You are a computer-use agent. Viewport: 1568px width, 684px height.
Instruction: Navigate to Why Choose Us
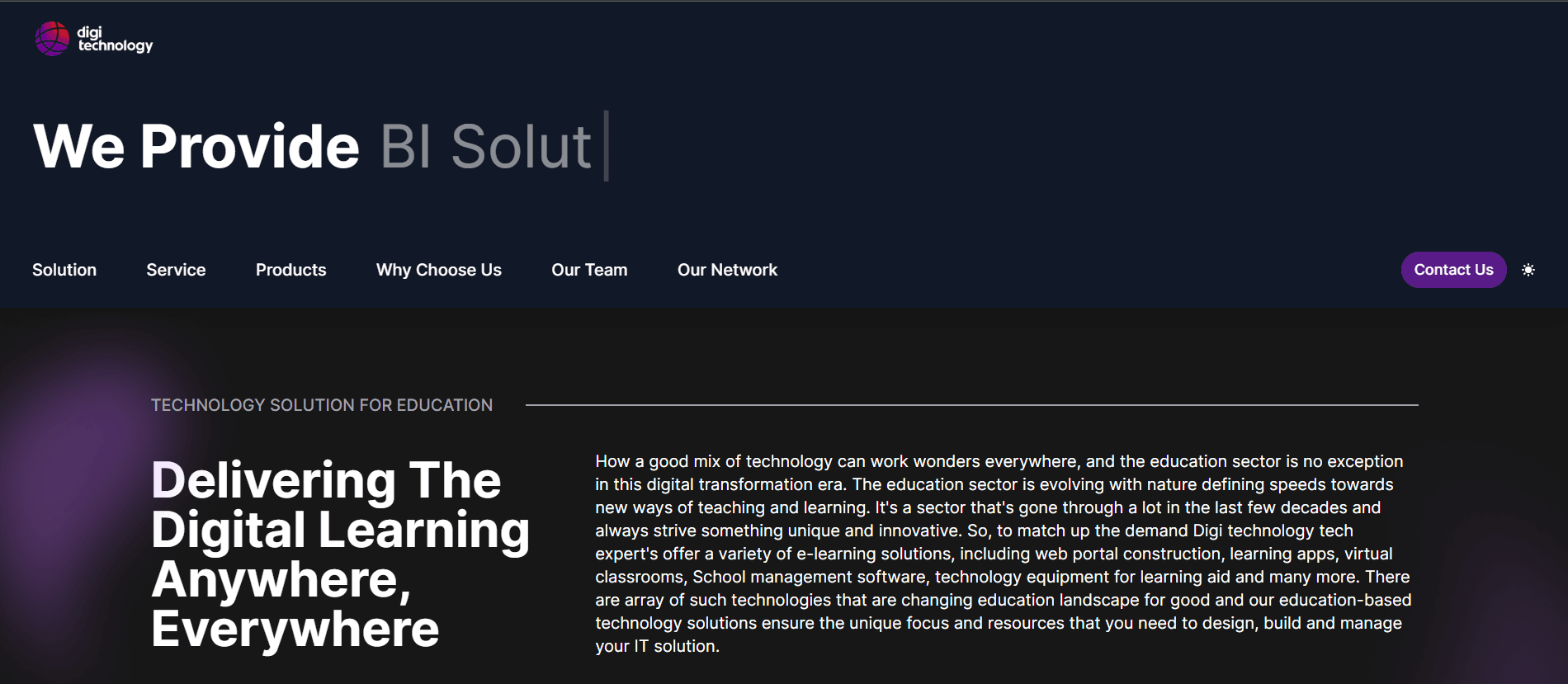click(x=438, y=270)
